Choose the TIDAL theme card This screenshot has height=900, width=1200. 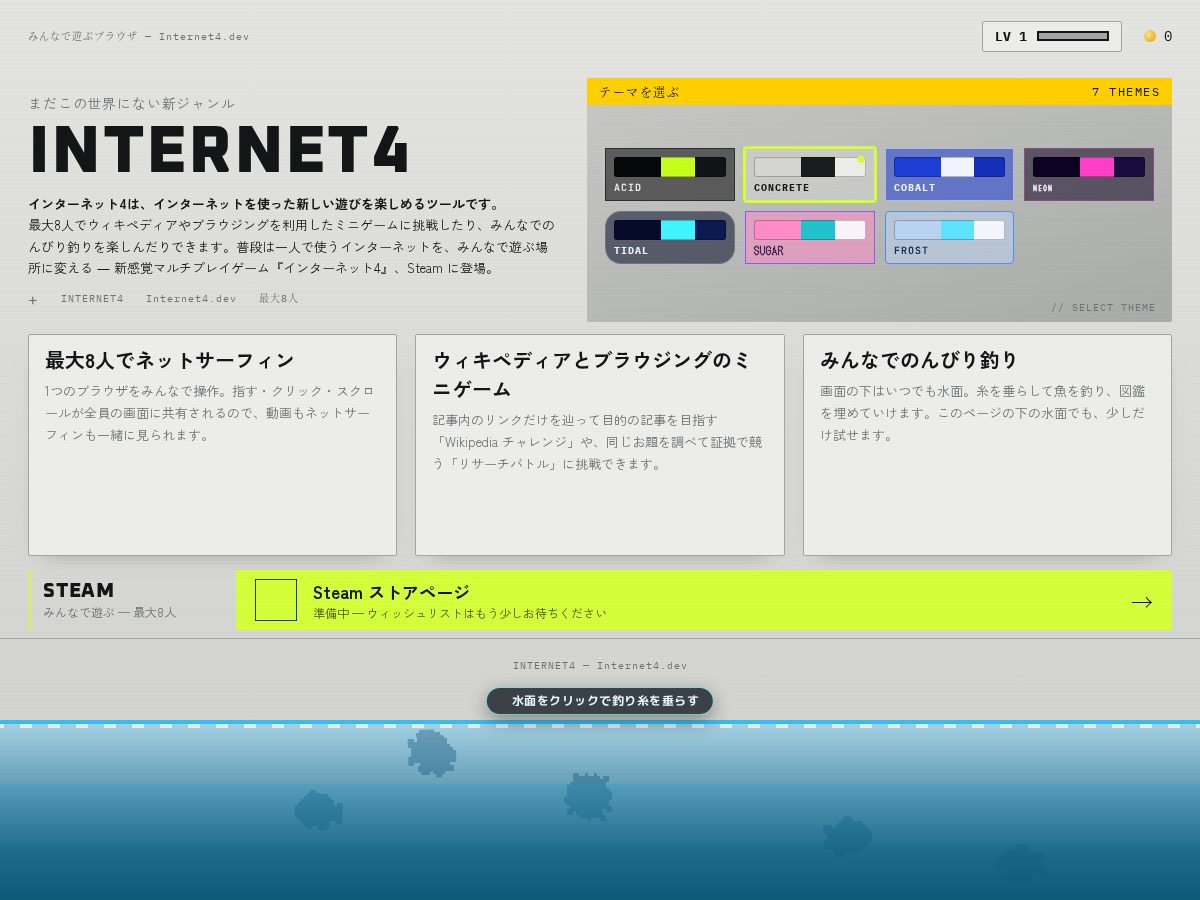[x=669, y=237]
